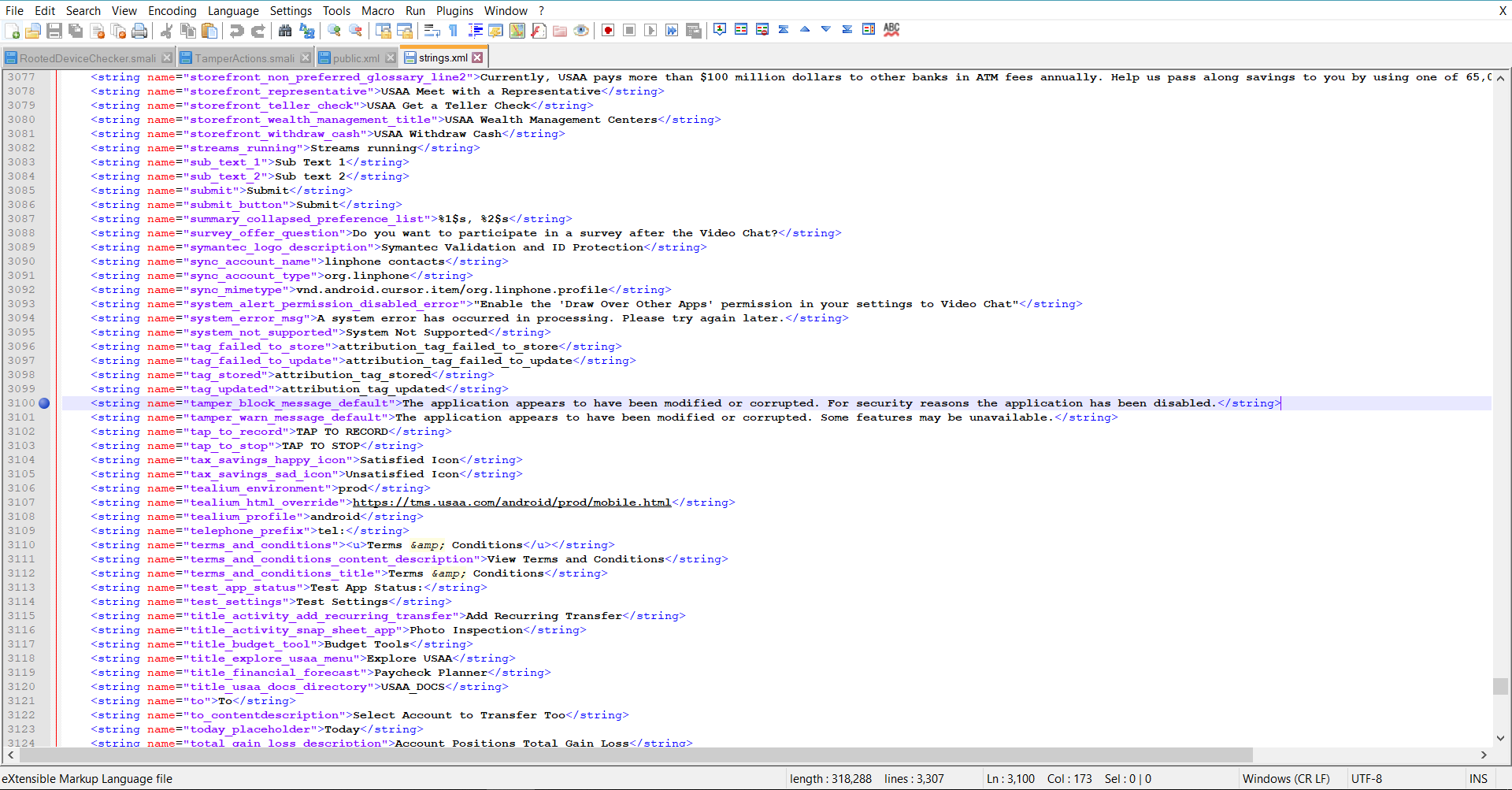Switch to the TamperActions.smali tab

tap(244, 58)
